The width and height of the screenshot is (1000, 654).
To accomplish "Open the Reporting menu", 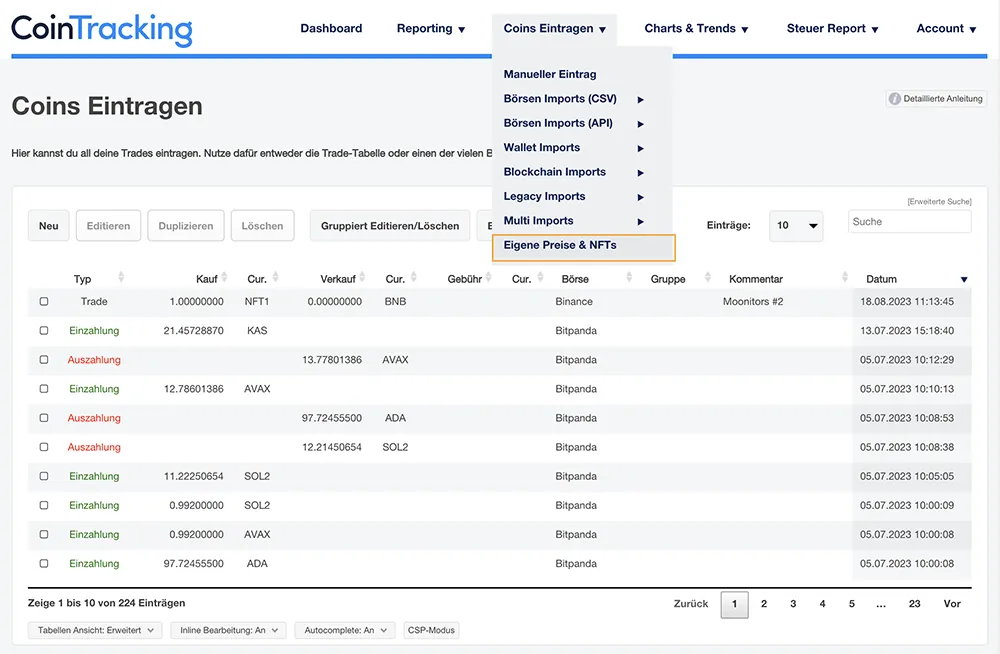I will [x=431, y=29].
